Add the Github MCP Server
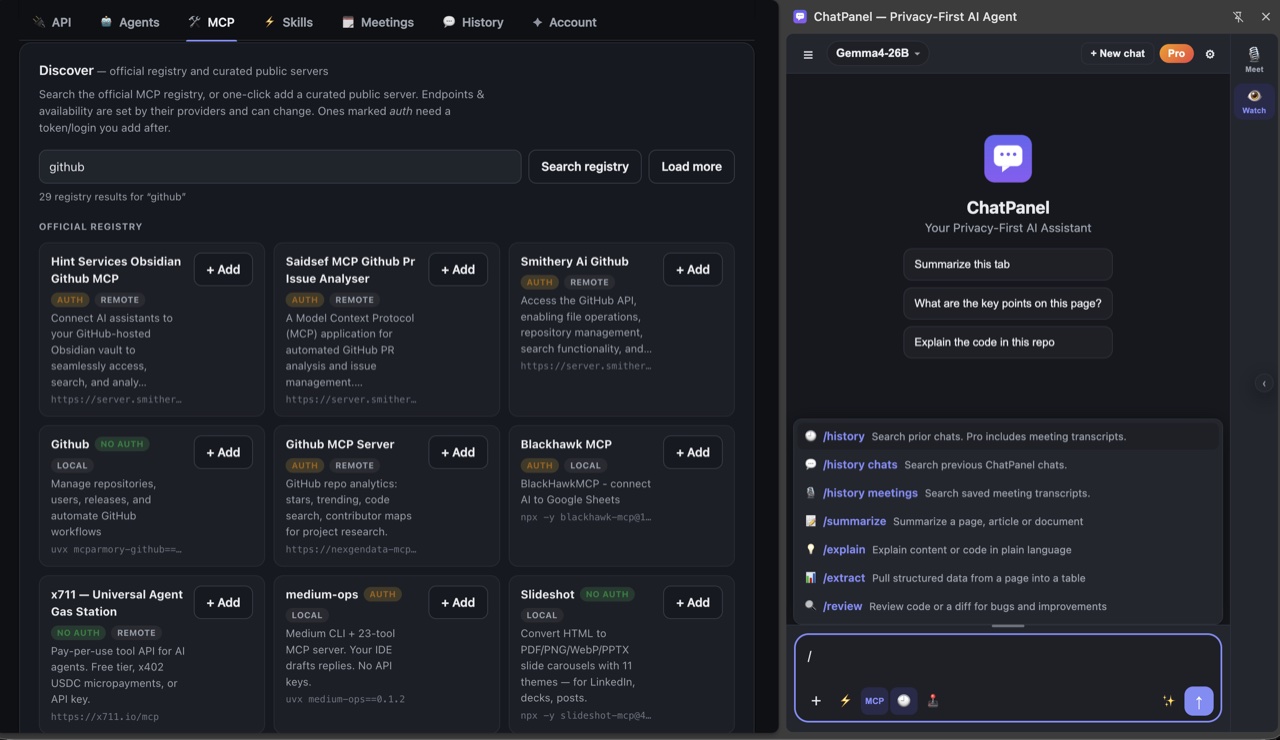Screen dimensions: 1280x740 click(458, 453)
